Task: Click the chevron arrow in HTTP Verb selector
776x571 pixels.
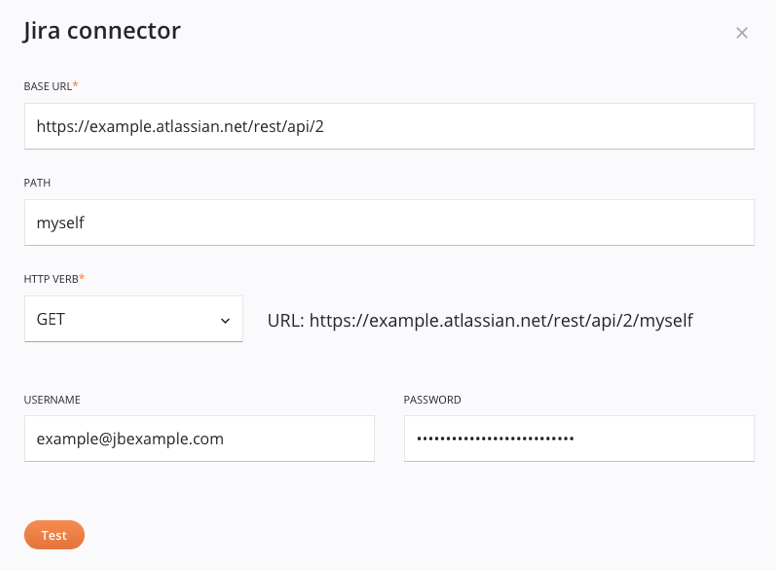Action: 225,321
